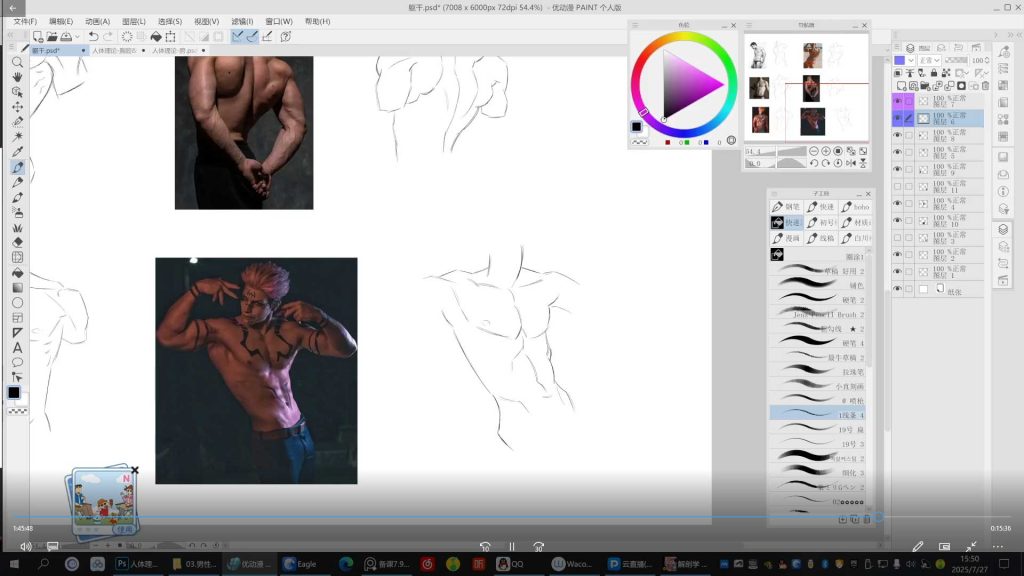
Task: Click the delete layer trash icon
Action: (984, 86)
